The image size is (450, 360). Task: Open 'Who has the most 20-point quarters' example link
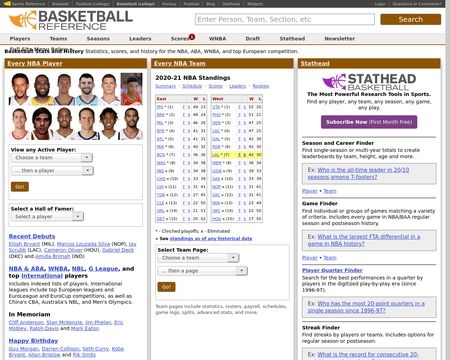(366, 307)
